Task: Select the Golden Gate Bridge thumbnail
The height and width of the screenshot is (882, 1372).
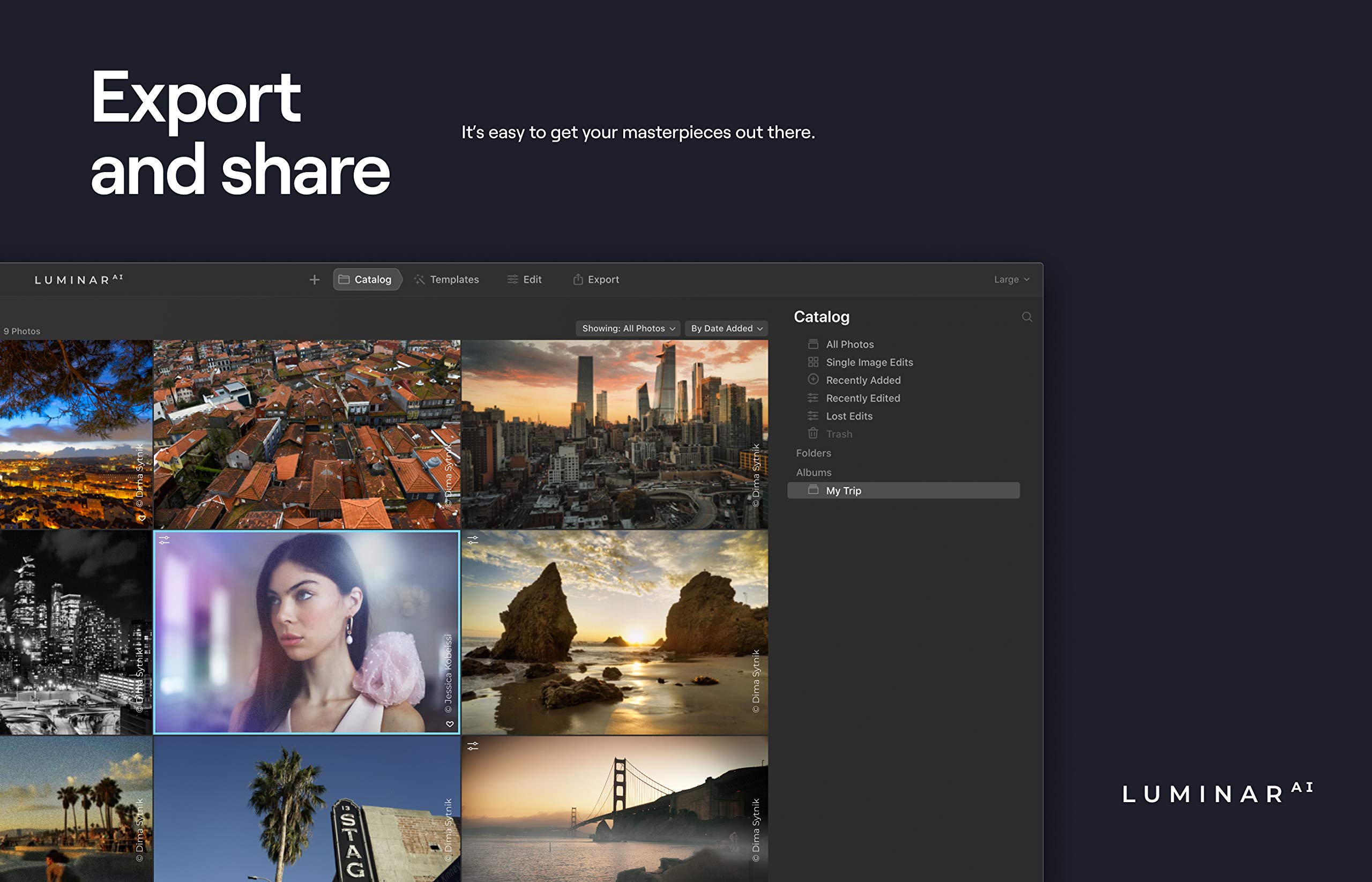Action: coord(614,808)
